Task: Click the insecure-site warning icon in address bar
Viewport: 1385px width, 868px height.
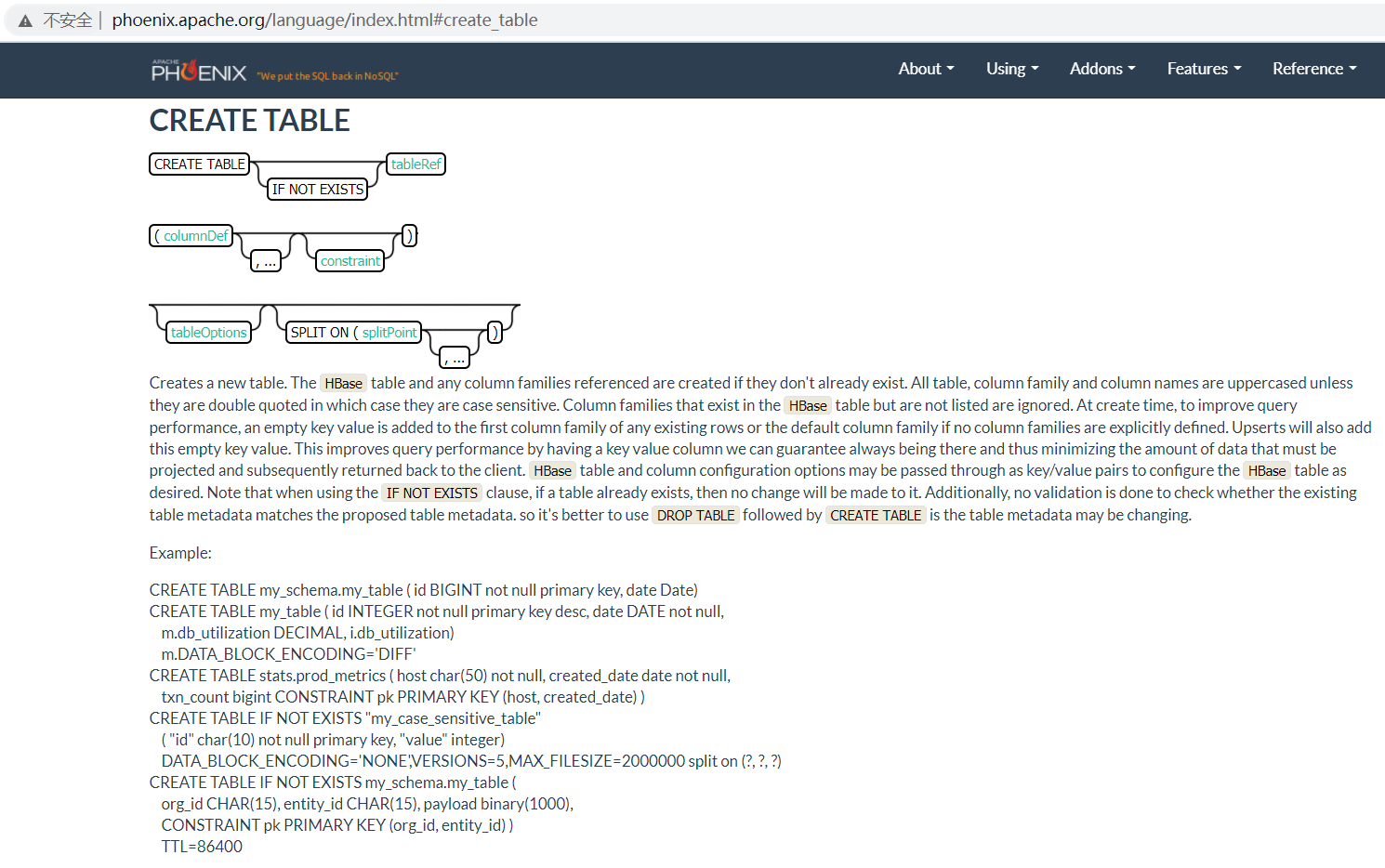Action: tap(25, 20)
